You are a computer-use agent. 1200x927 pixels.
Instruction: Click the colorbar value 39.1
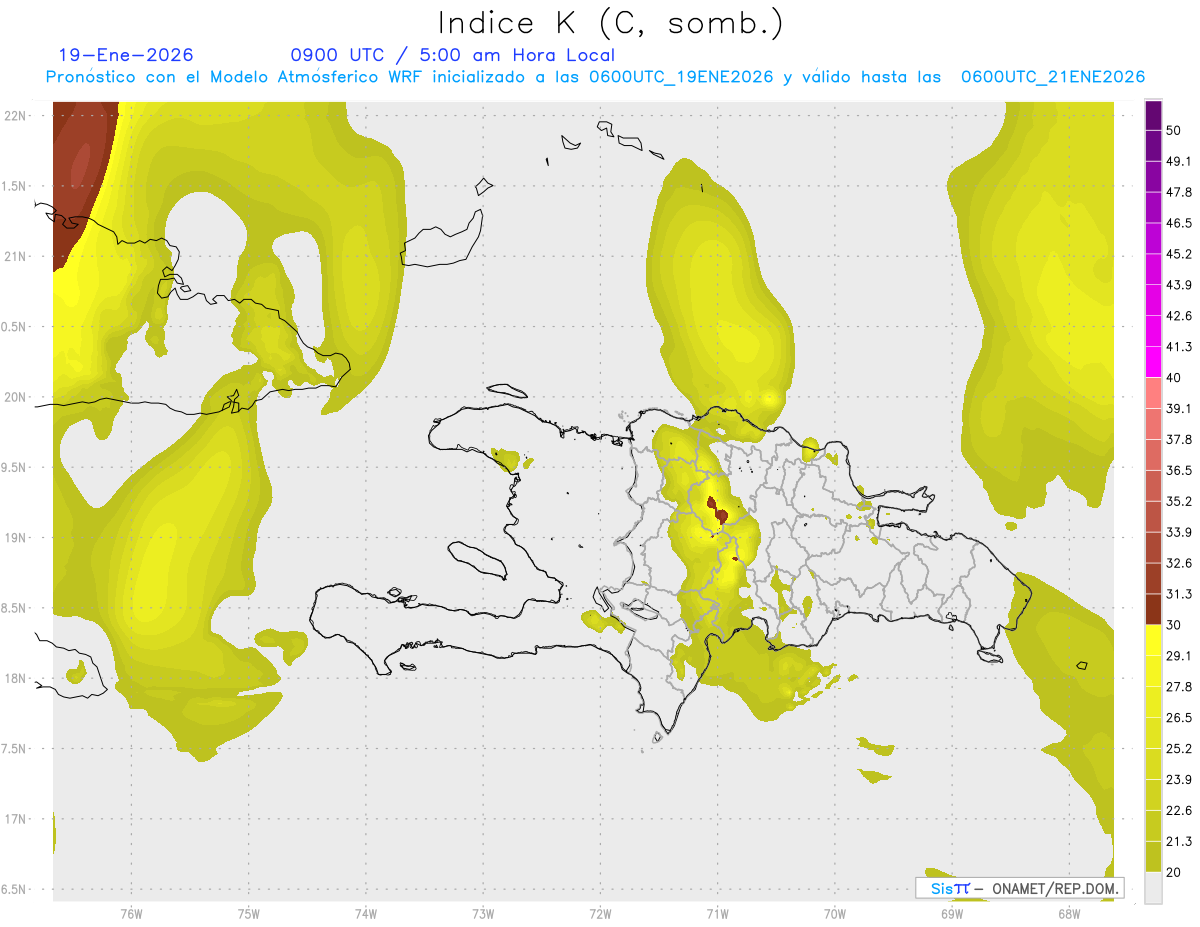(1179, 408)
